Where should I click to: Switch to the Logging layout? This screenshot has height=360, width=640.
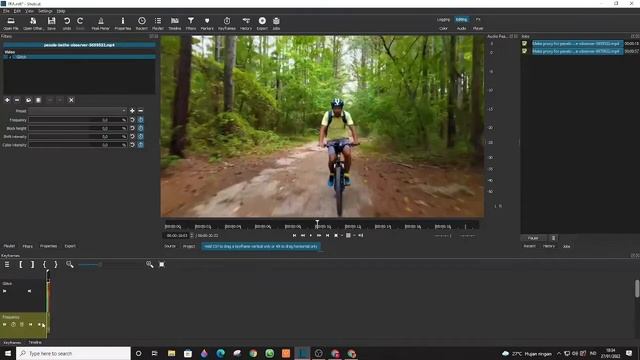click(443, 20)
